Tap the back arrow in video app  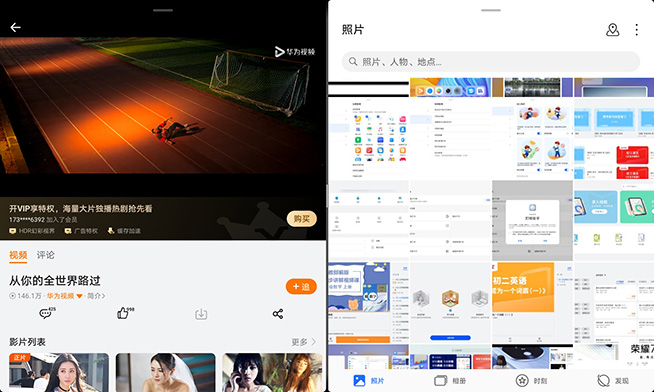(15, 28)
